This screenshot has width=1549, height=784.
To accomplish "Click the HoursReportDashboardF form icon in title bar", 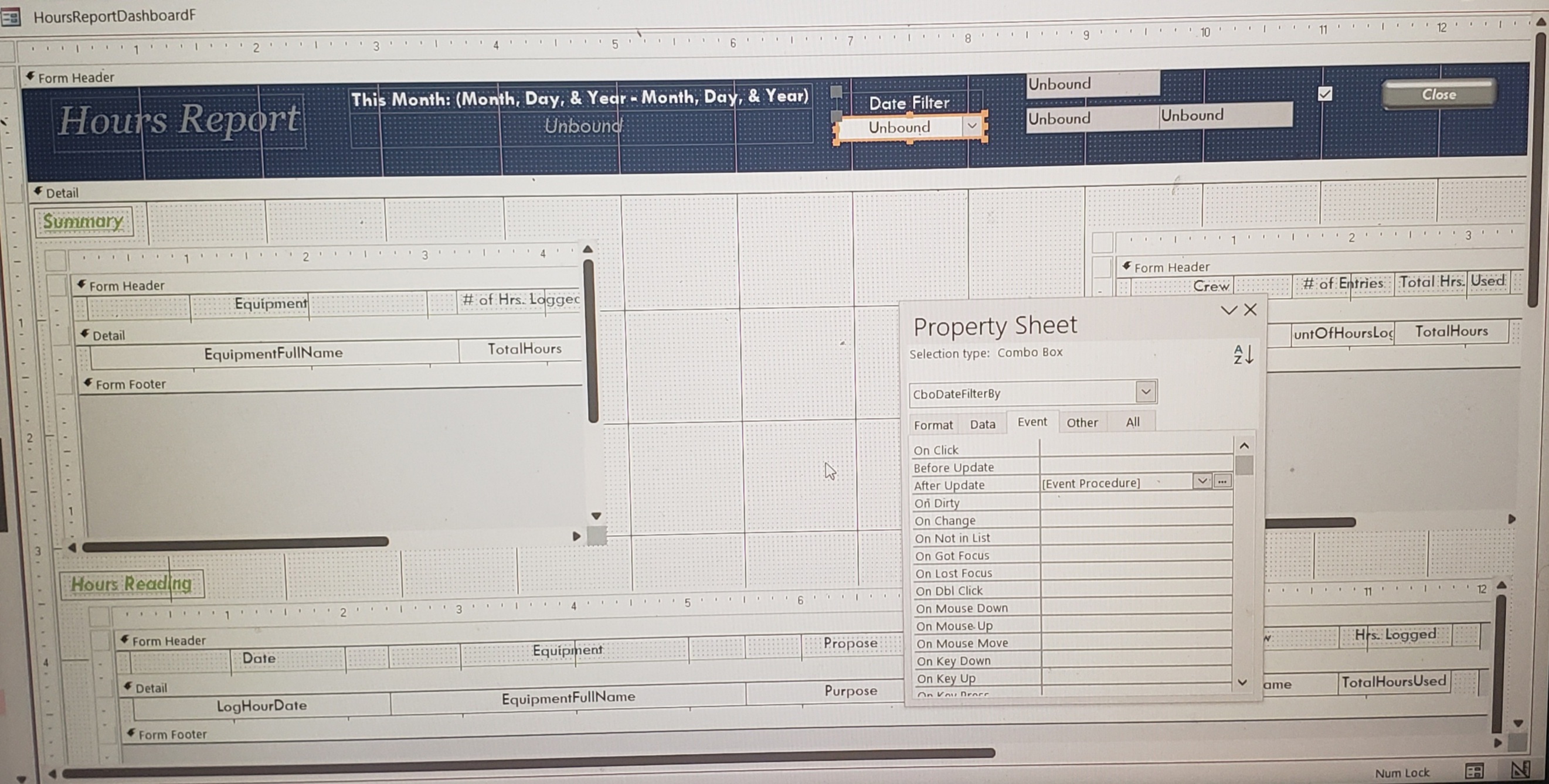I will (10, 16).
